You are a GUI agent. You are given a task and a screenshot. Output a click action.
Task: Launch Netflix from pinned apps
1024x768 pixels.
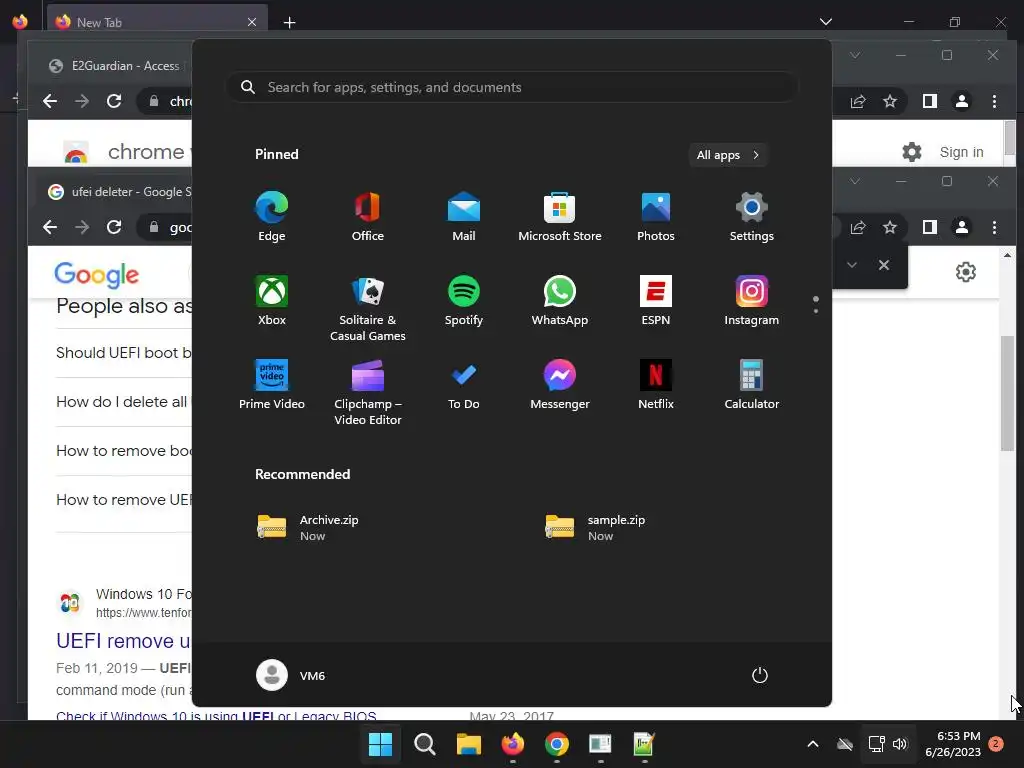(656, 385)
